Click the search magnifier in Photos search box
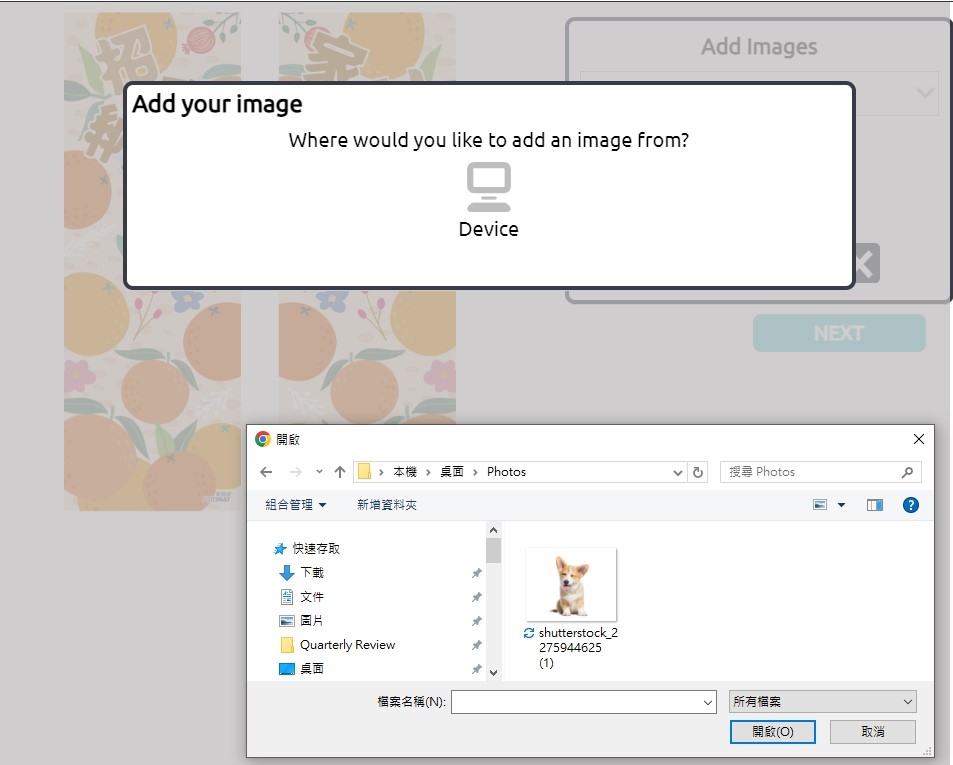Screen dimensions: 953x765 [907, 472]
